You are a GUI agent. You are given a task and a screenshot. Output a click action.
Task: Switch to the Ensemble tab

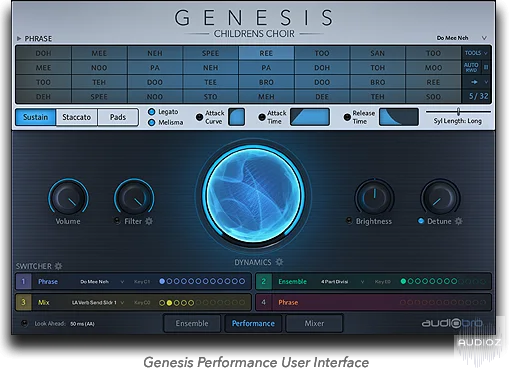tap(192, 323)
